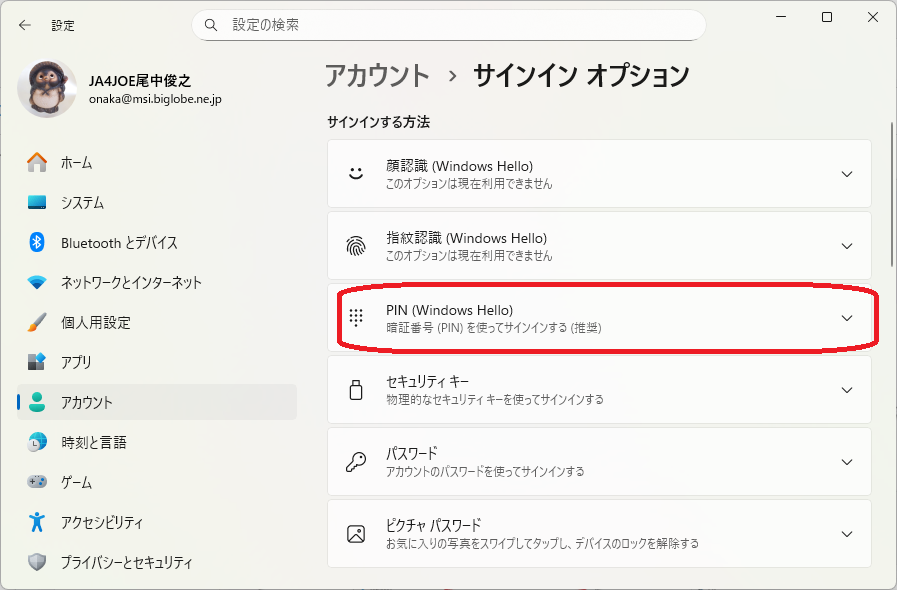Click the picture password image icon

click(356, 534)
